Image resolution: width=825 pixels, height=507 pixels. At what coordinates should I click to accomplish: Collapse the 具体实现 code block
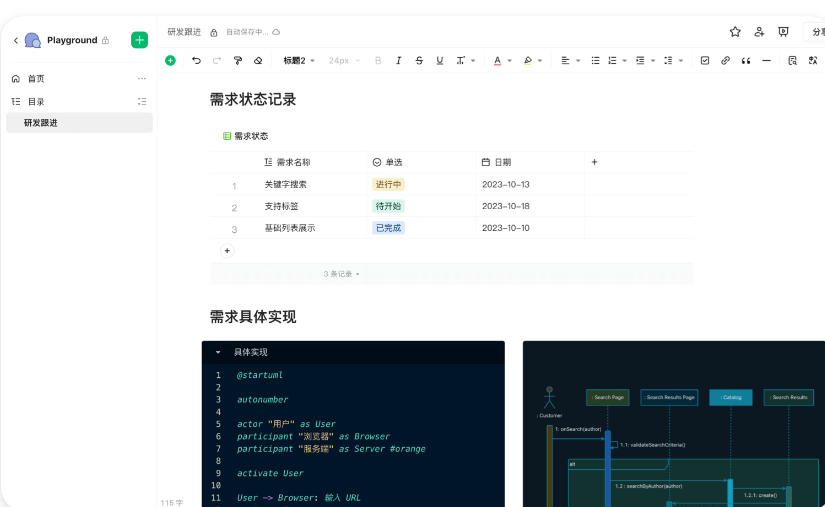pos(218,352)
